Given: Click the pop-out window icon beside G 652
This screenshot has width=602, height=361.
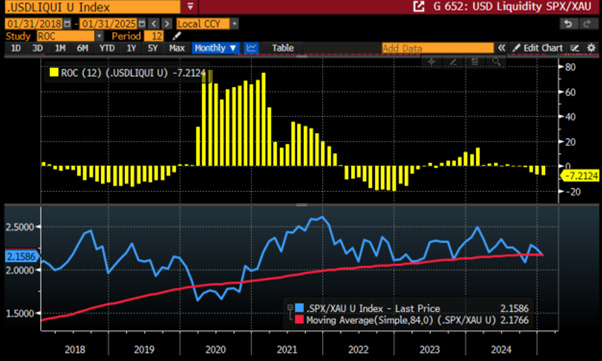Looking at the screenshot, I should (419, 7).
